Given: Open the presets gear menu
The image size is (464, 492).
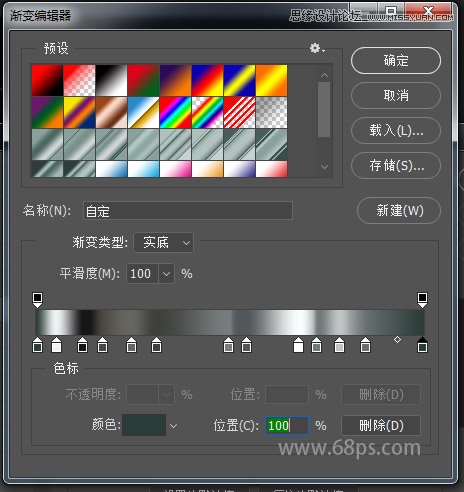Looking at the screenshot, I should pos(317,48).
